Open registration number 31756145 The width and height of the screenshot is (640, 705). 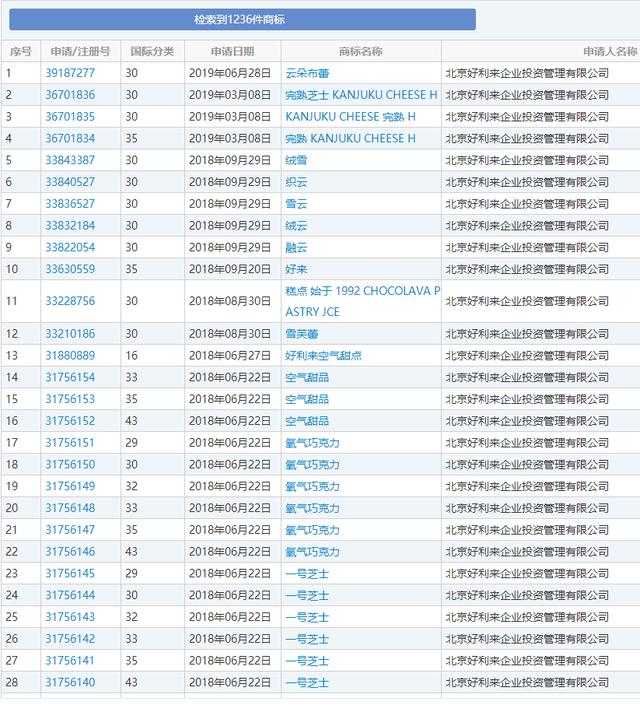point(70,573)
